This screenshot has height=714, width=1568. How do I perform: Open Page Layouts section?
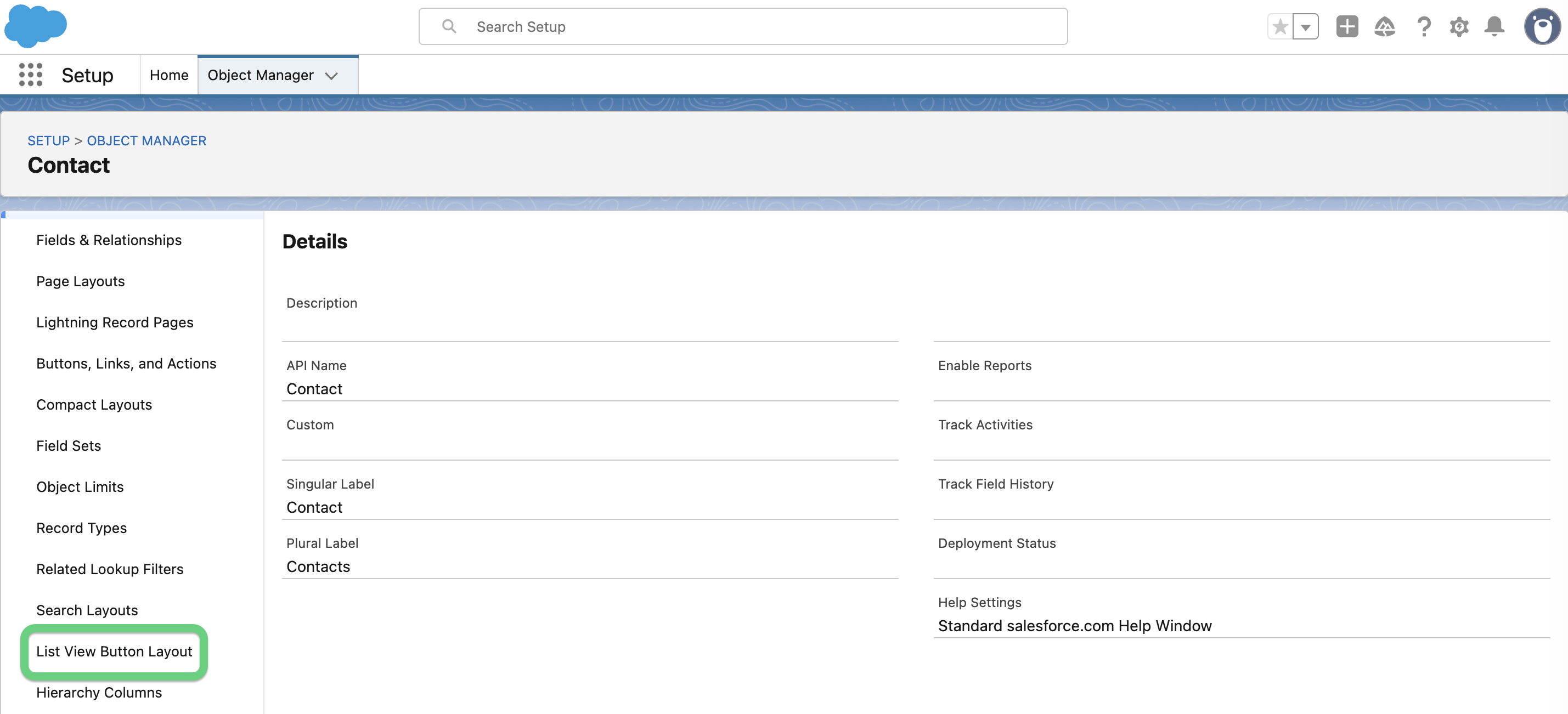(80, 281)
